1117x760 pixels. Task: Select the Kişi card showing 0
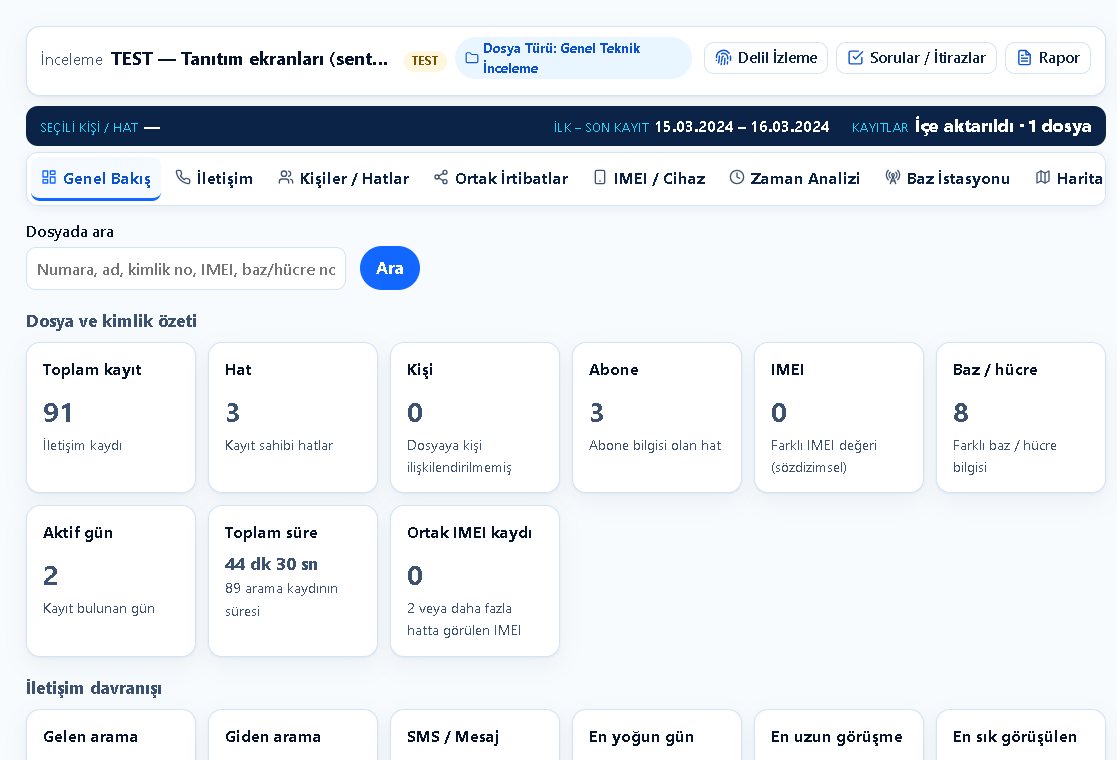(474, 417)
